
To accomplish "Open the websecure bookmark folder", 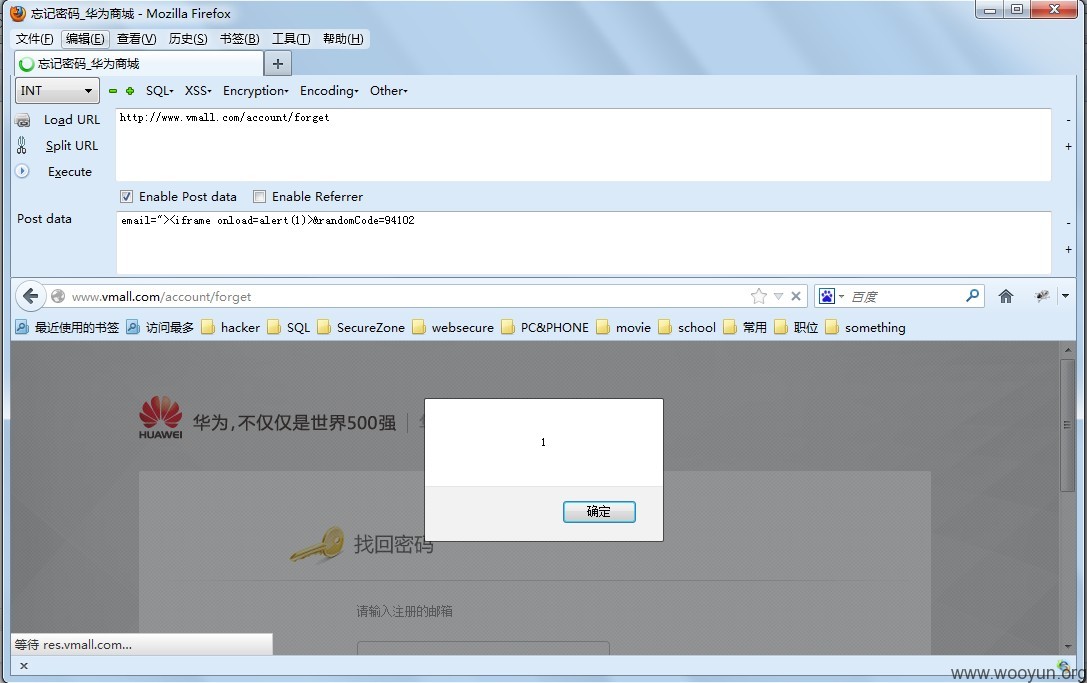I will tap(453, 327).
